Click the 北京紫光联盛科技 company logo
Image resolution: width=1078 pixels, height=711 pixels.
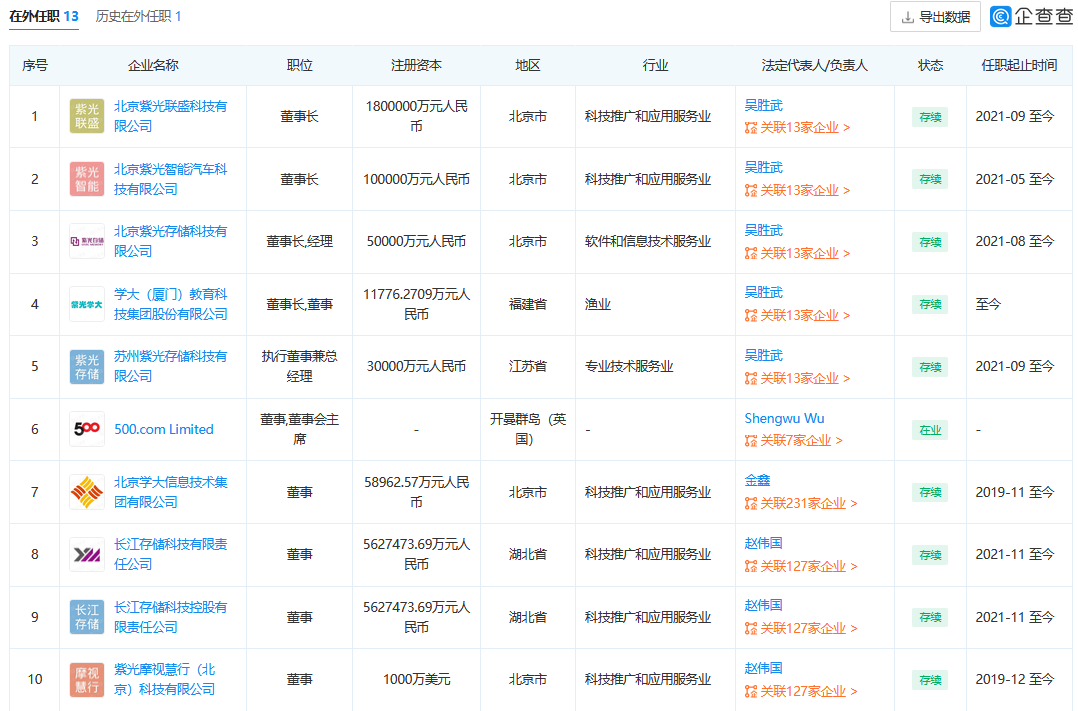click(x=87, y=116)
